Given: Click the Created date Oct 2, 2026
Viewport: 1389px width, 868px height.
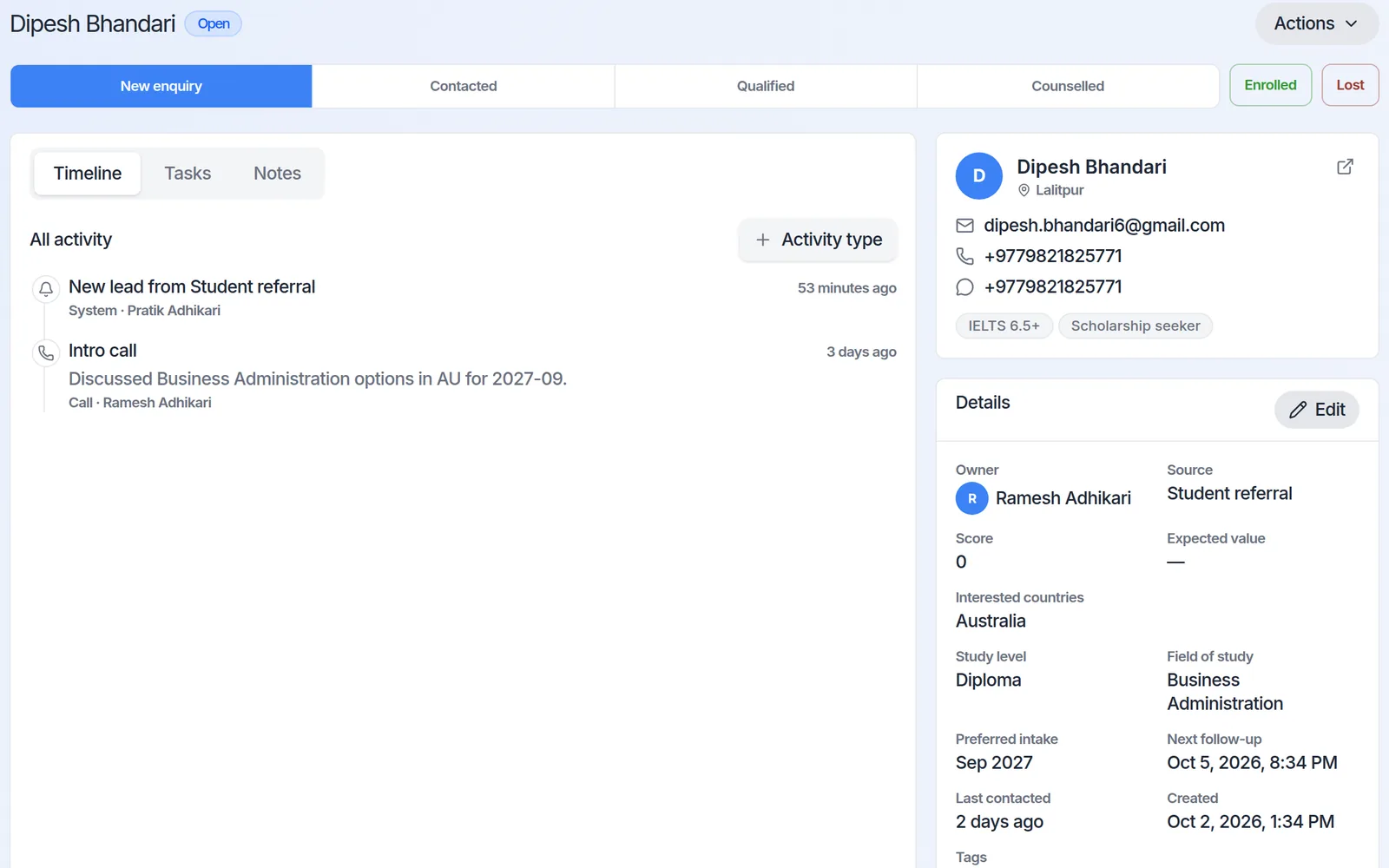Looking at the screenshot, I should tap(1250, 822).
